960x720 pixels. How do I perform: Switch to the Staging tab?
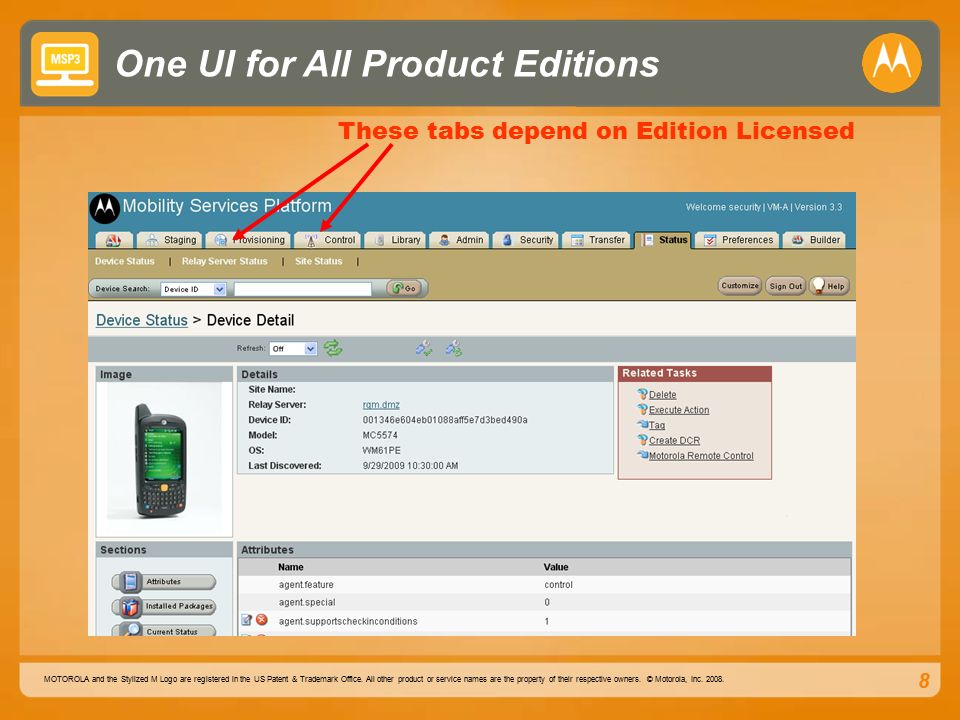point(170,240)
